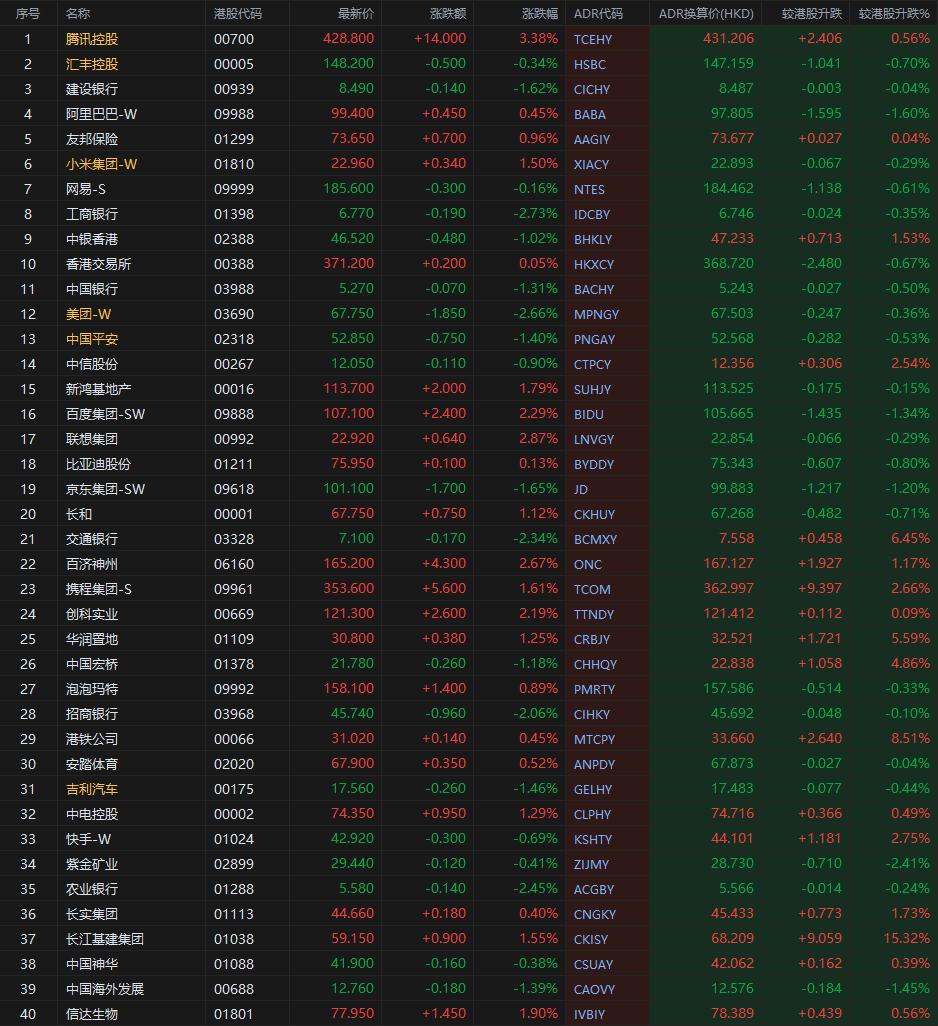
Task: Select the 中国海外发展 row name
Action: click(105, 989)
